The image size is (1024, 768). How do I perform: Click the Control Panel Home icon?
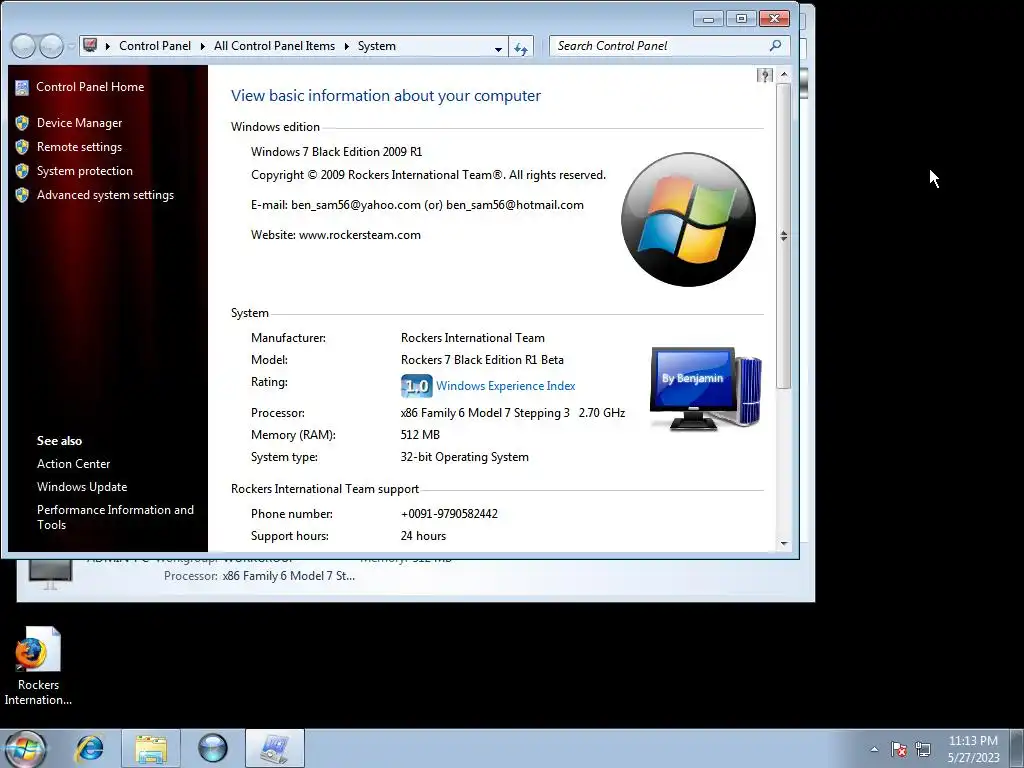(x=22, y=87)
